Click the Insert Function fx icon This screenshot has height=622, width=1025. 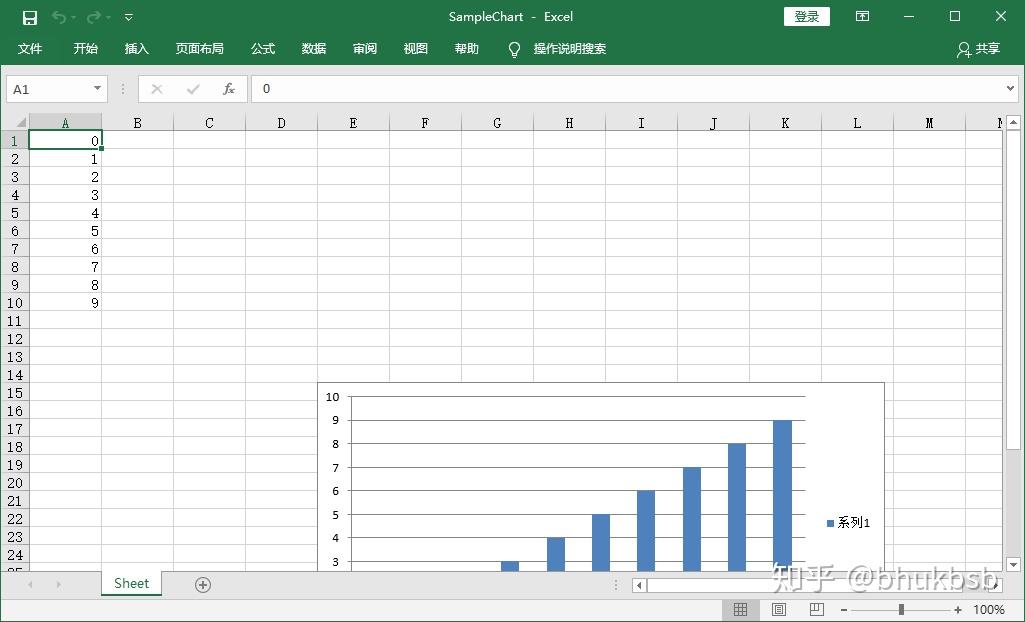pyautogui.click(x=229, y=88)
